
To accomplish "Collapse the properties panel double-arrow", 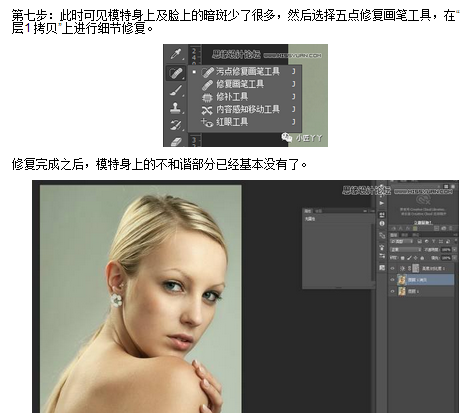I will (x=365, y=211).
